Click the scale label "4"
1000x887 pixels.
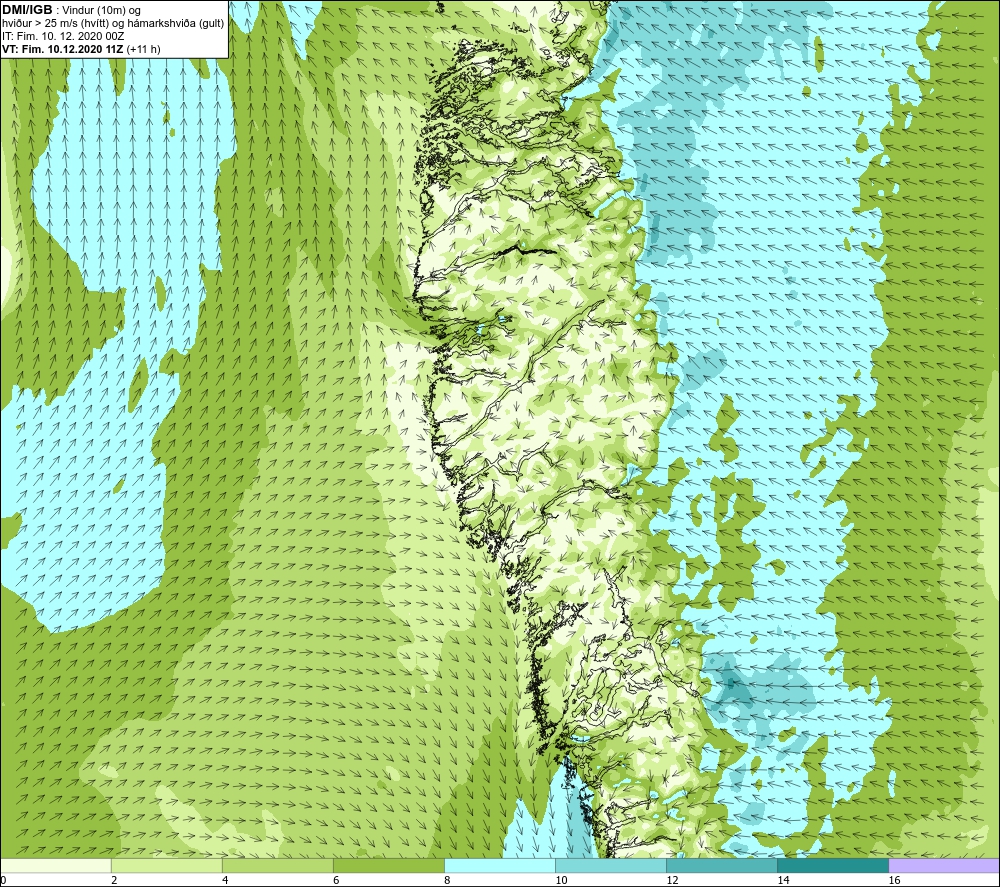pyautogui.click(x=225, y=881)
